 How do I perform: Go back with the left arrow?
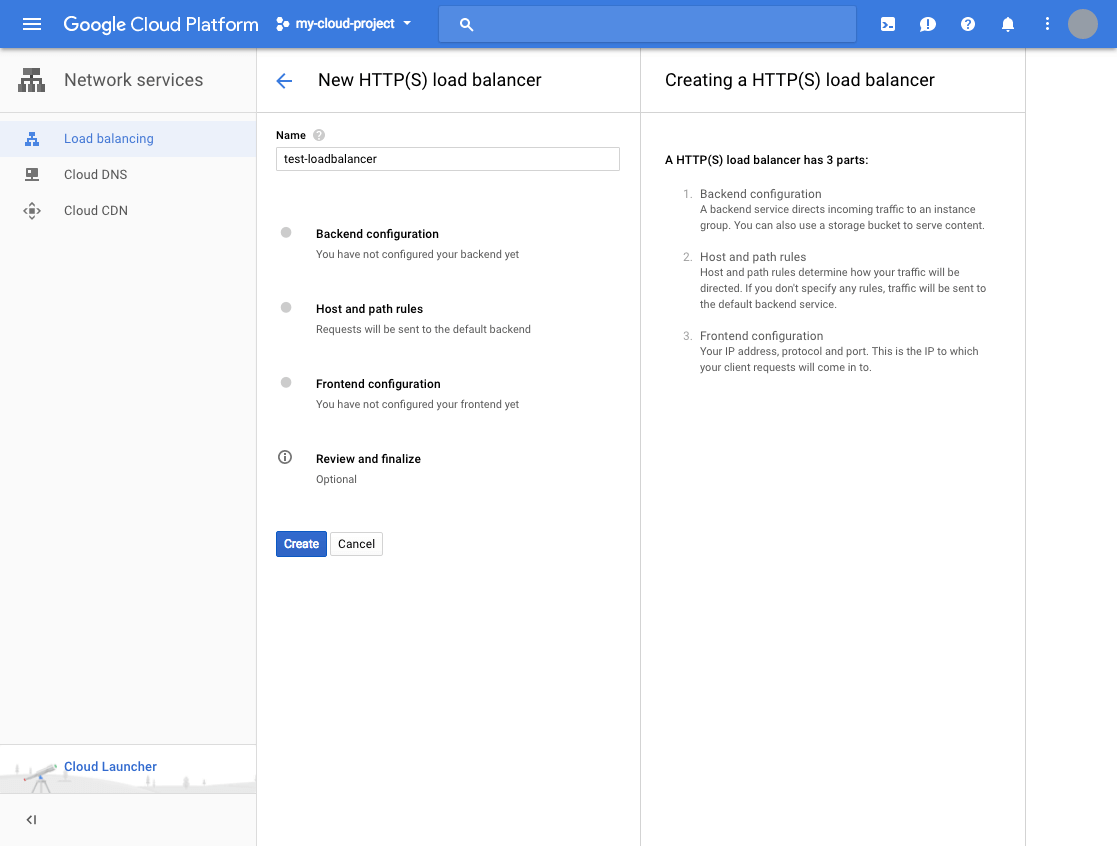tap(284, 80)
